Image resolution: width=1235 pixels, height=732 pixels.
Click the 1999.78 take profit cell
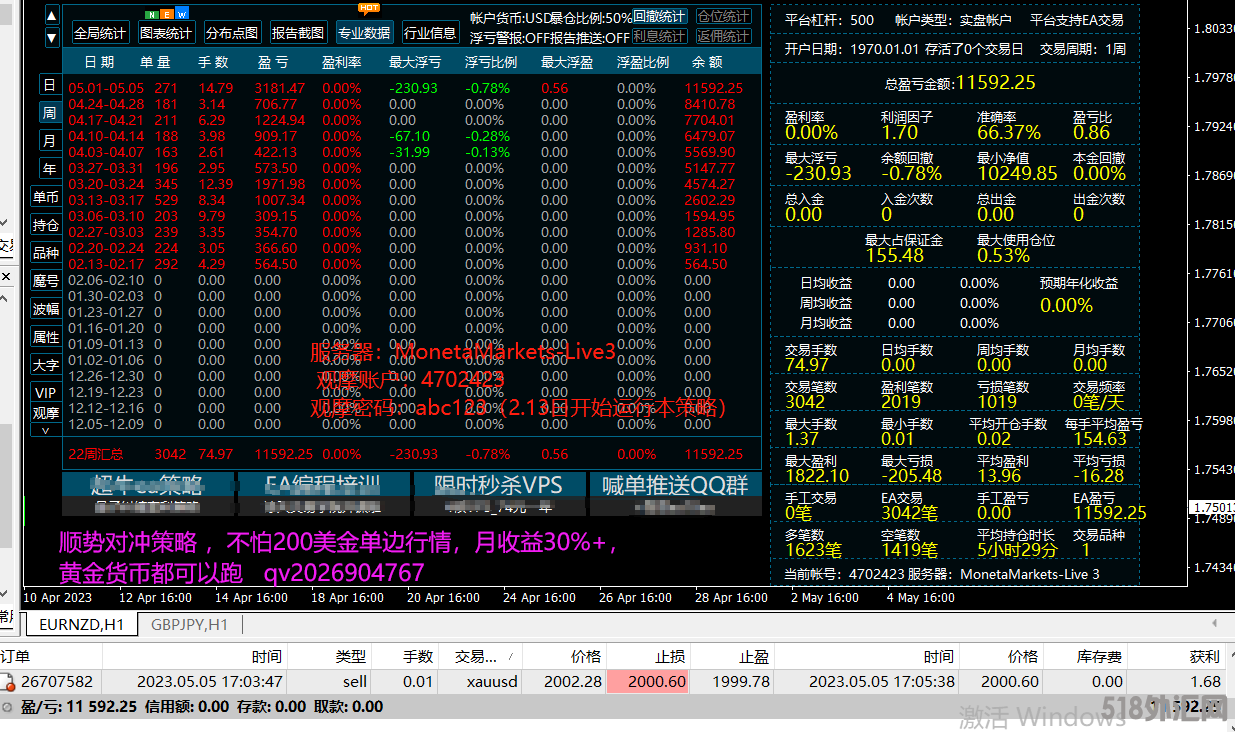[732, 682]
